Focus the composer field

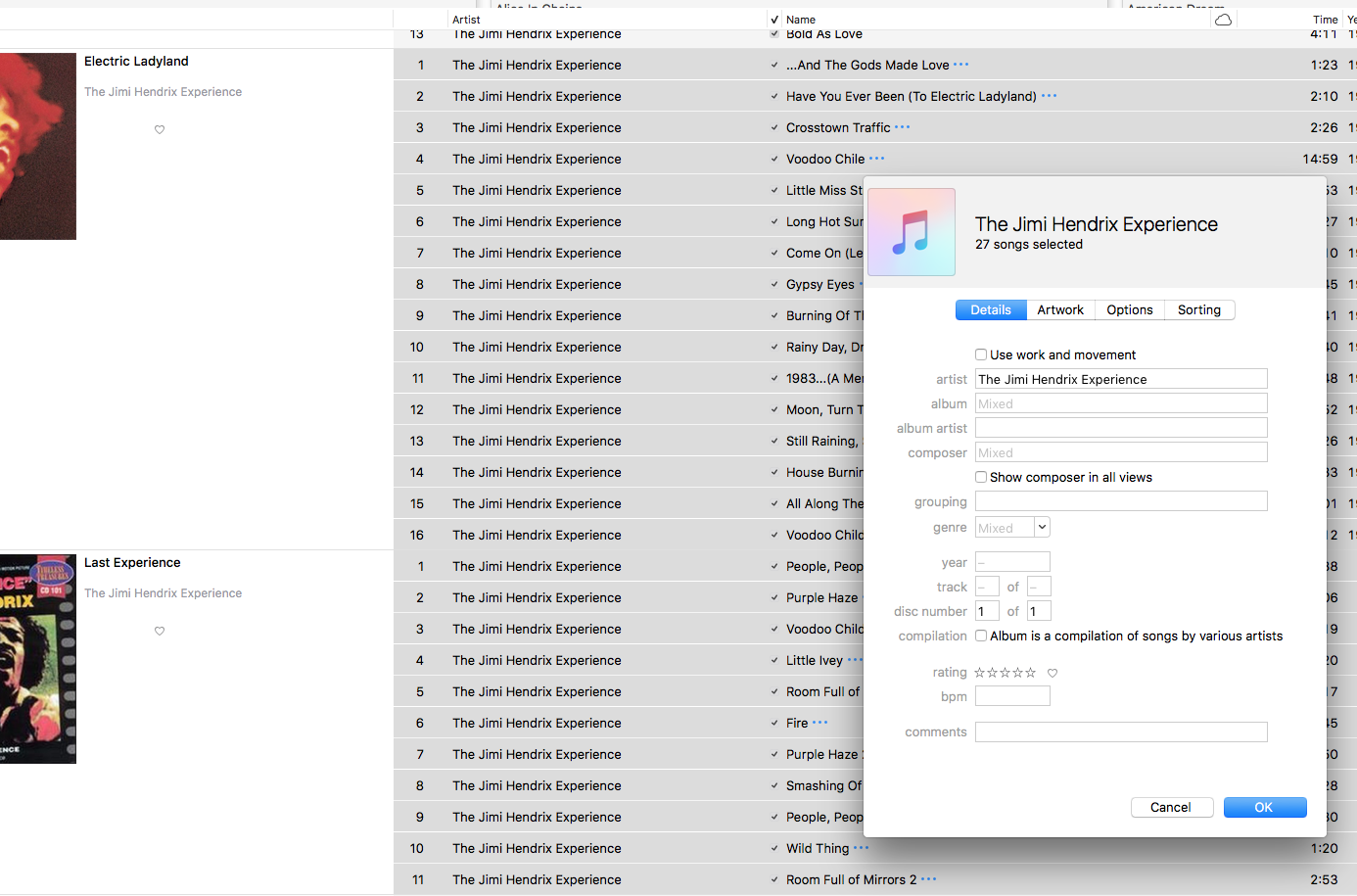click(1121, 452)
